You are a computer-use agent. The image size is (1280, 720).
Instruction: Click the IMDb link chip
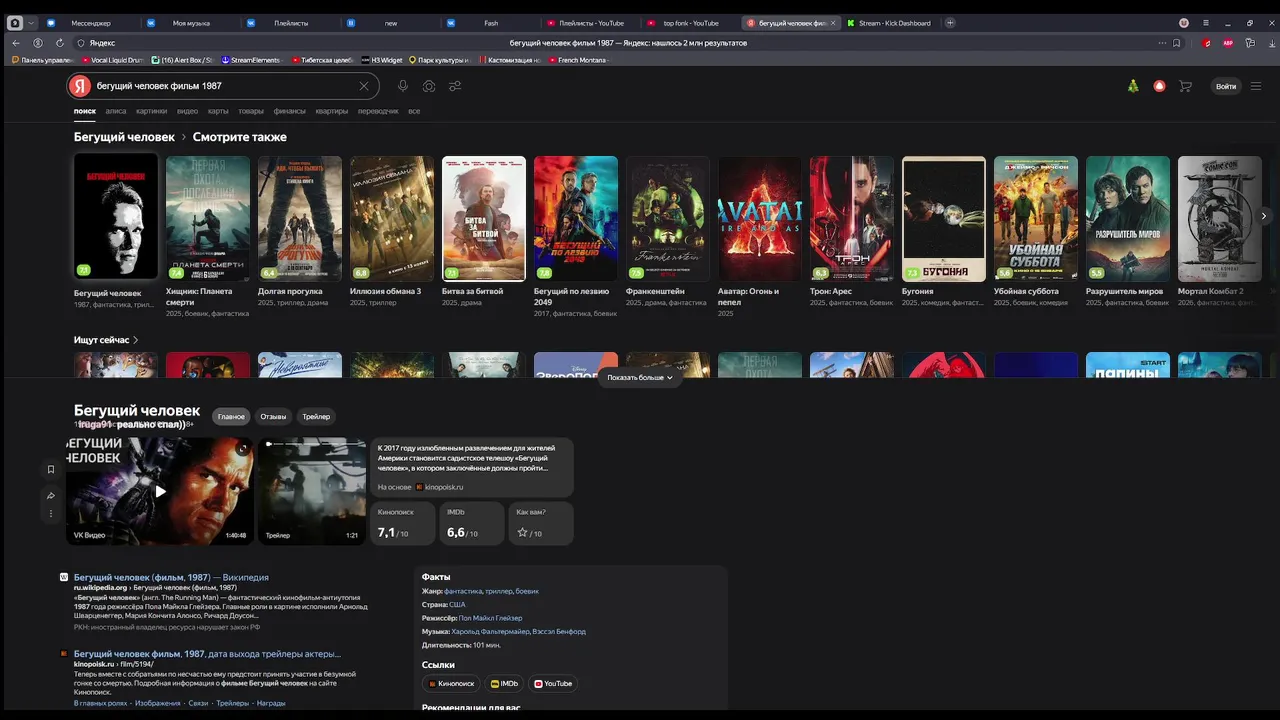coord(504,684)
